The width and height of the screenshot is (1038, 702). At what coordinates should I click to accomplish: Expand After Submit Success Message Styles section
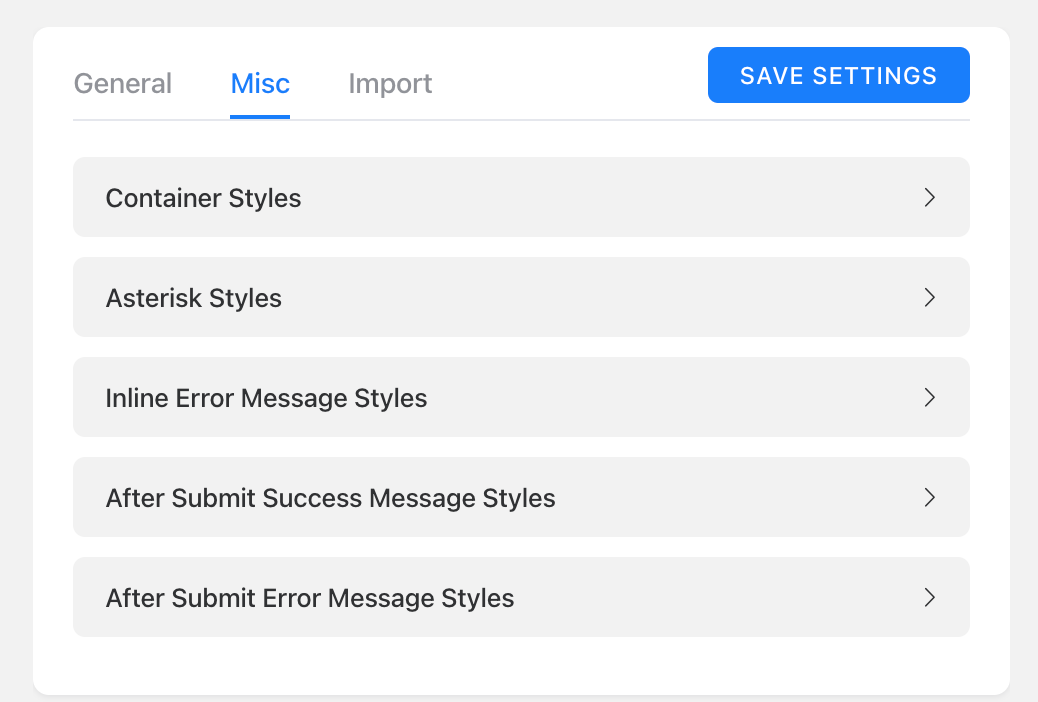(521, 497)
